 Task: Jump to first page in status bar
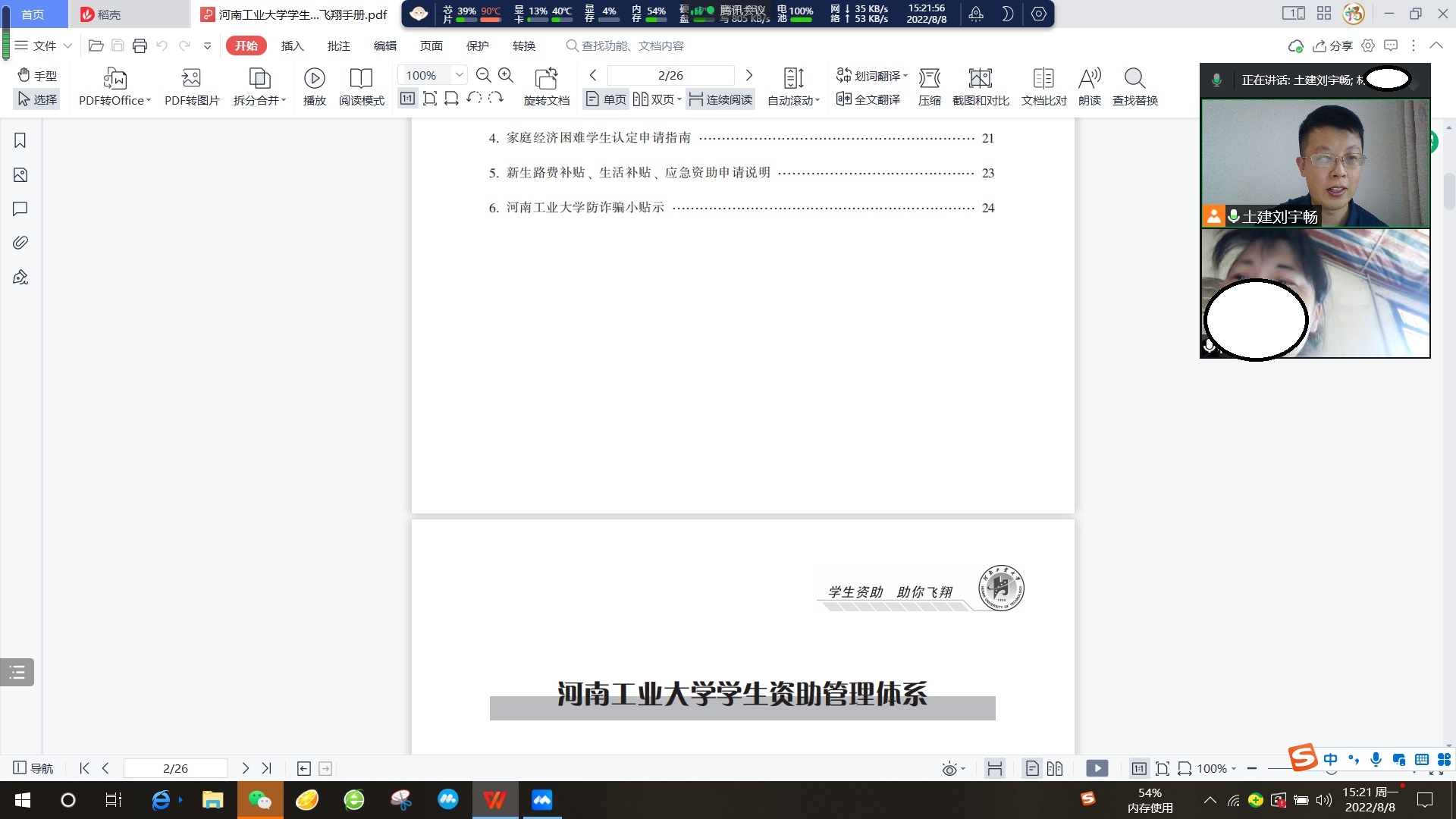coord(84,768)
